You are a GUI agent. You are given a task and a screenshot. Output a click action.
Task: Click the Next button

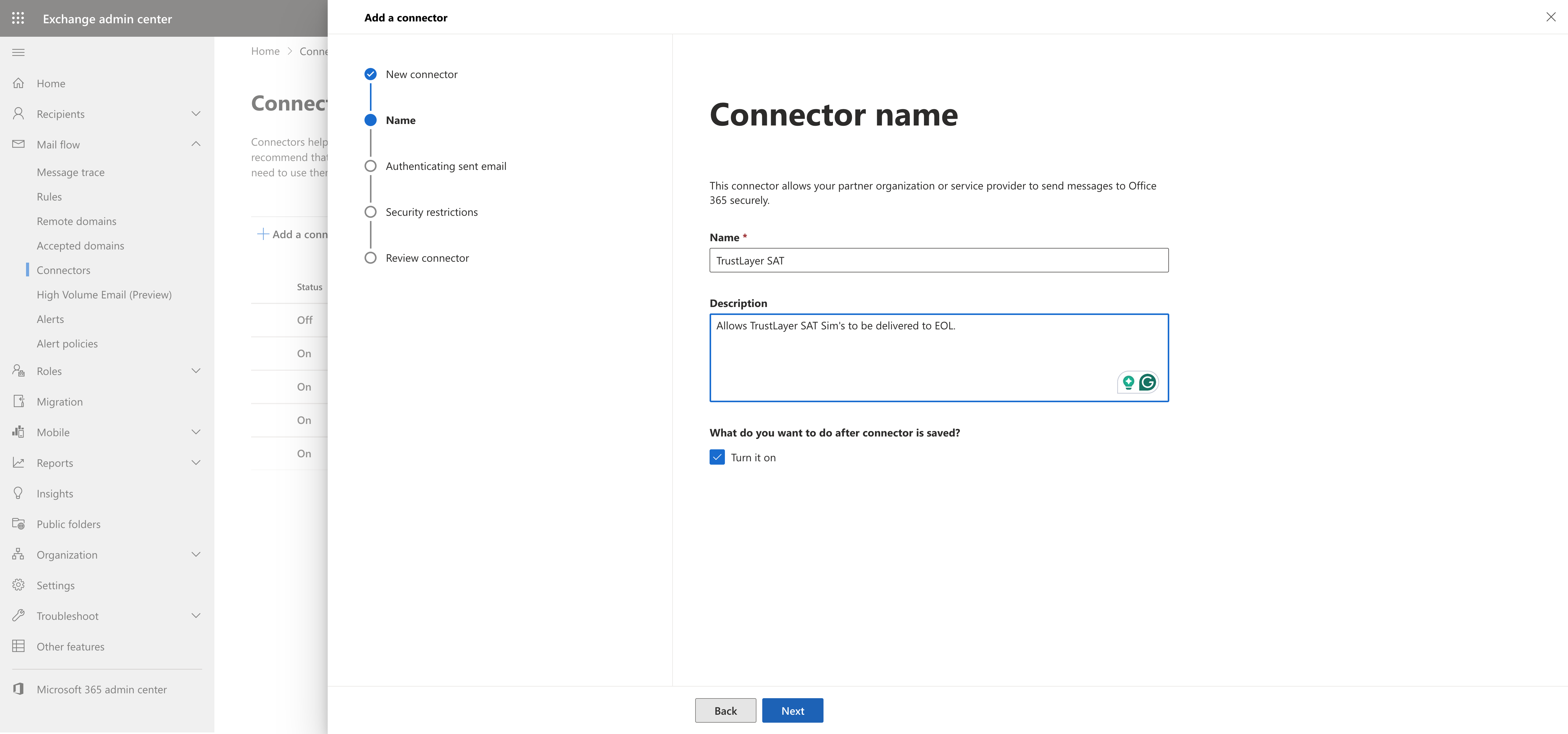[792, 710]
